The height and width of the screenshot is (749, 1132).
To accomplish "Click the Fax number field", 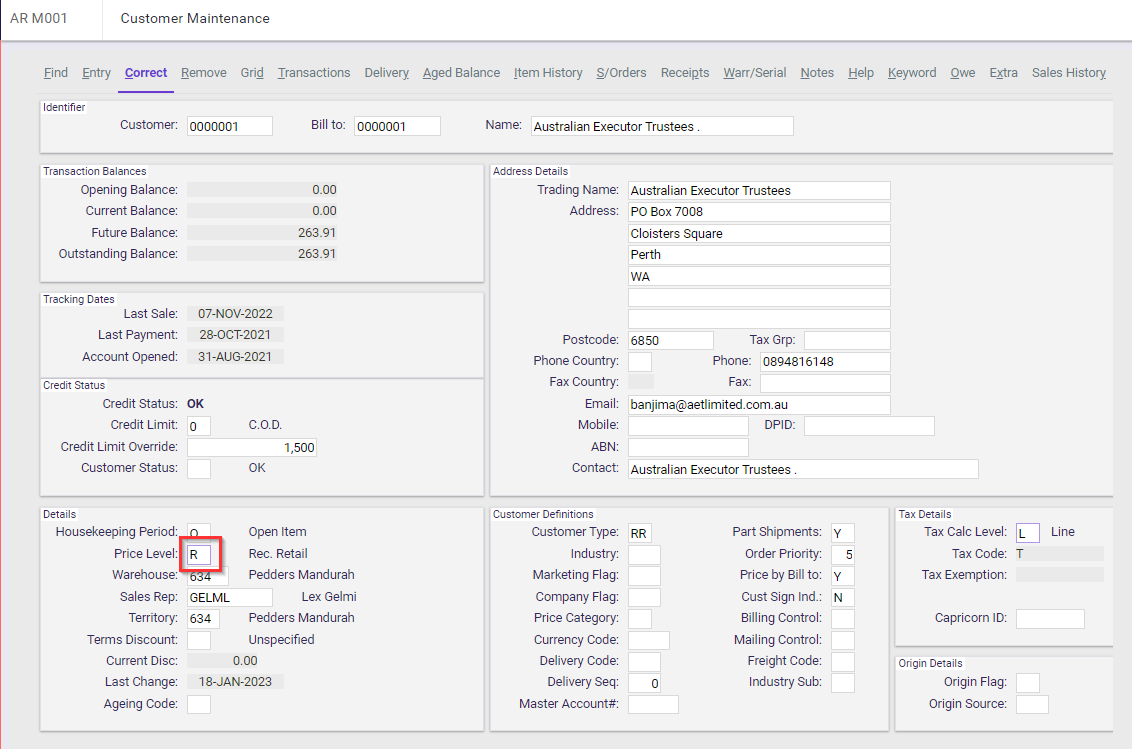I will click(x=825, y=383).
